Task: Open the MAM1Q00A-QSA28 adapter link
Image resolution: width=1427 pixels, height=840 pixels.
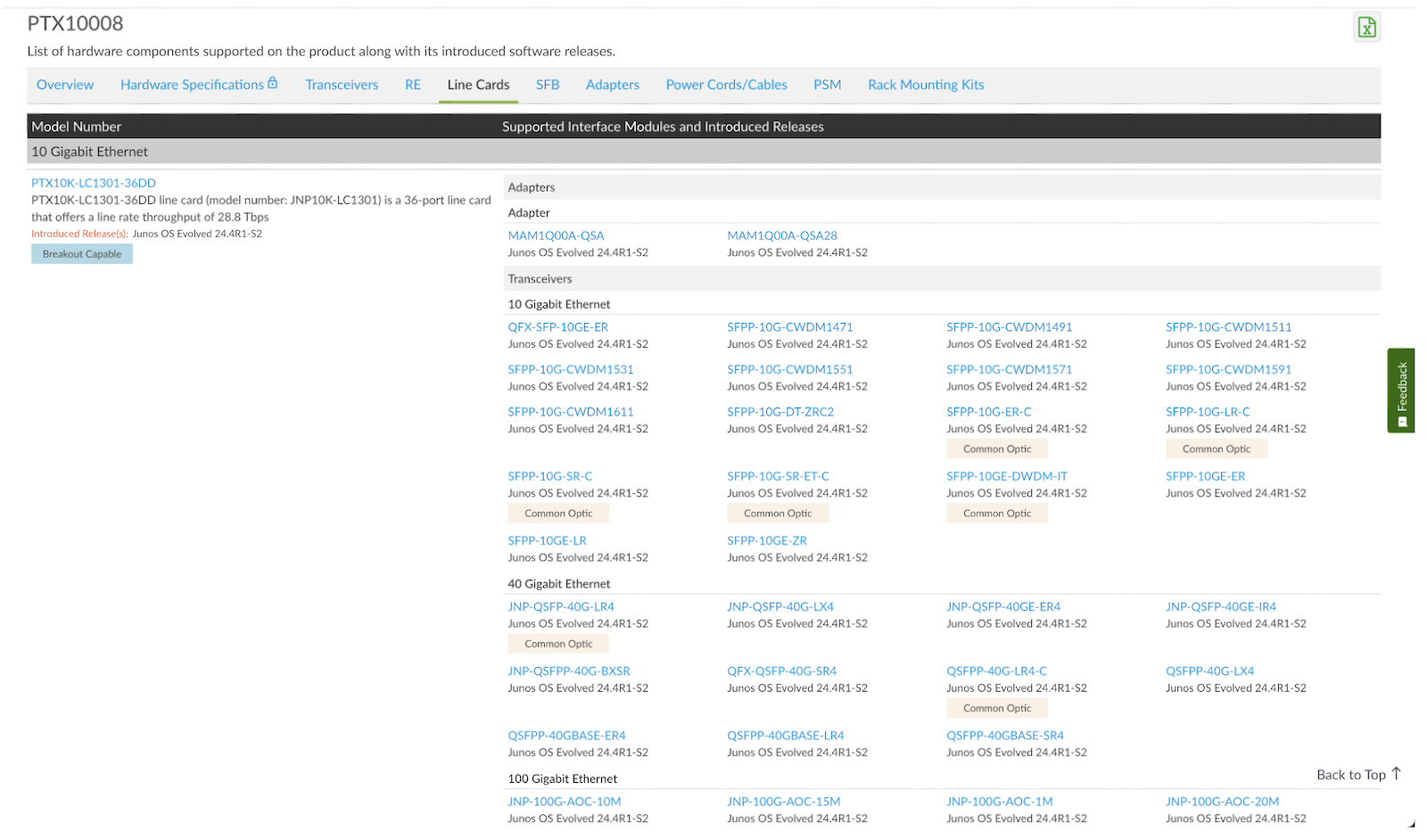Action: 782,236
